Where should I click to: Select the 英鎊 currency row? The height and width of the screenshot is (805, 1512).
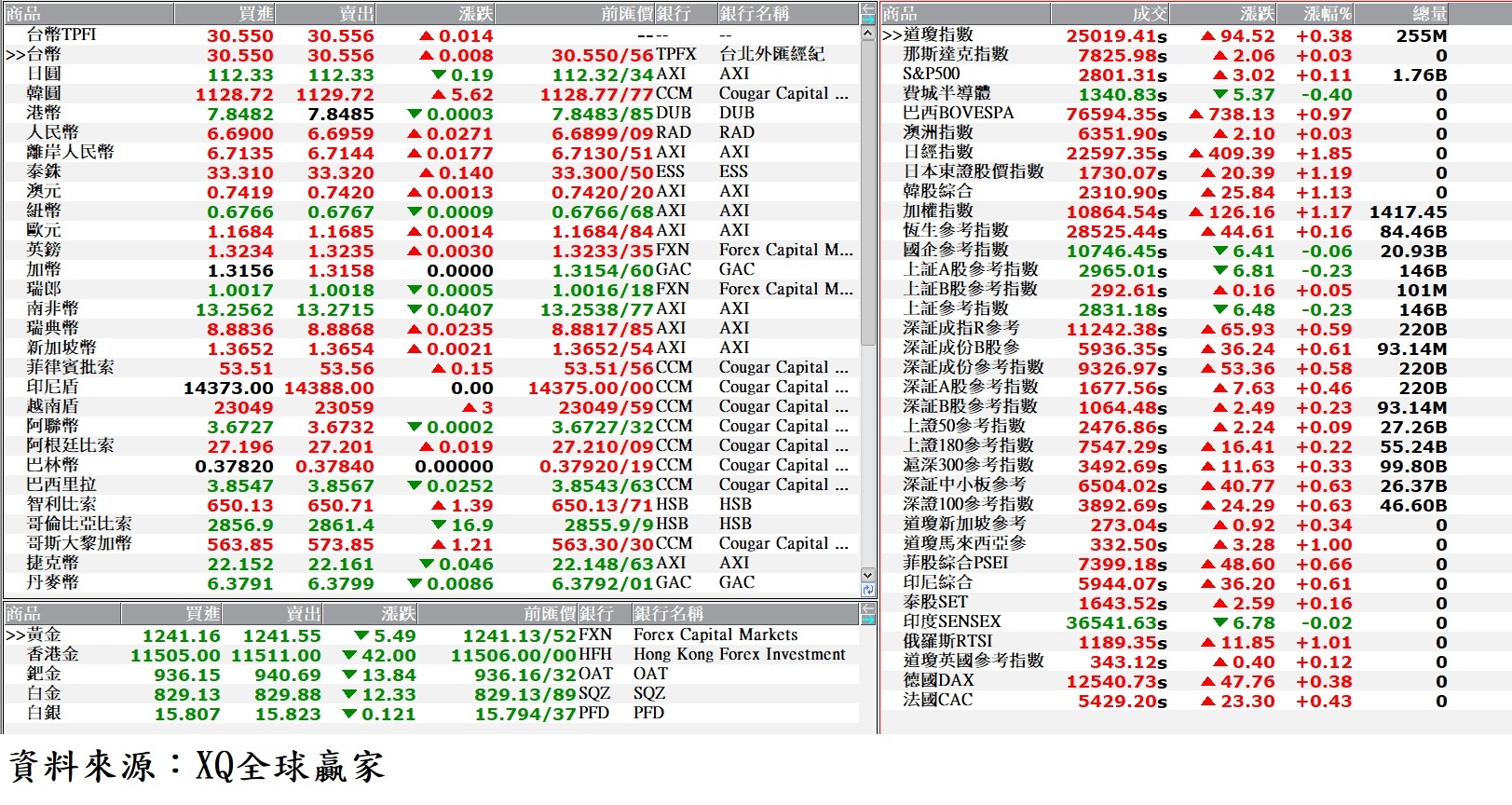[430, 250]
